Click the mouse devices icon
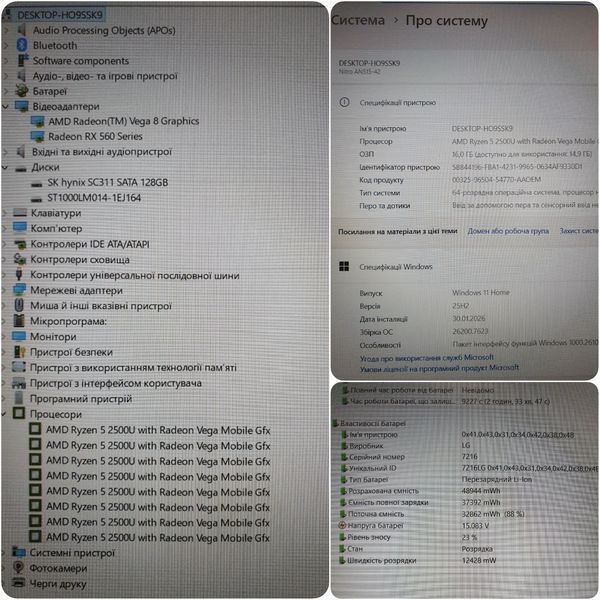This screenshot has width=600, height=600. pos(19,305)
